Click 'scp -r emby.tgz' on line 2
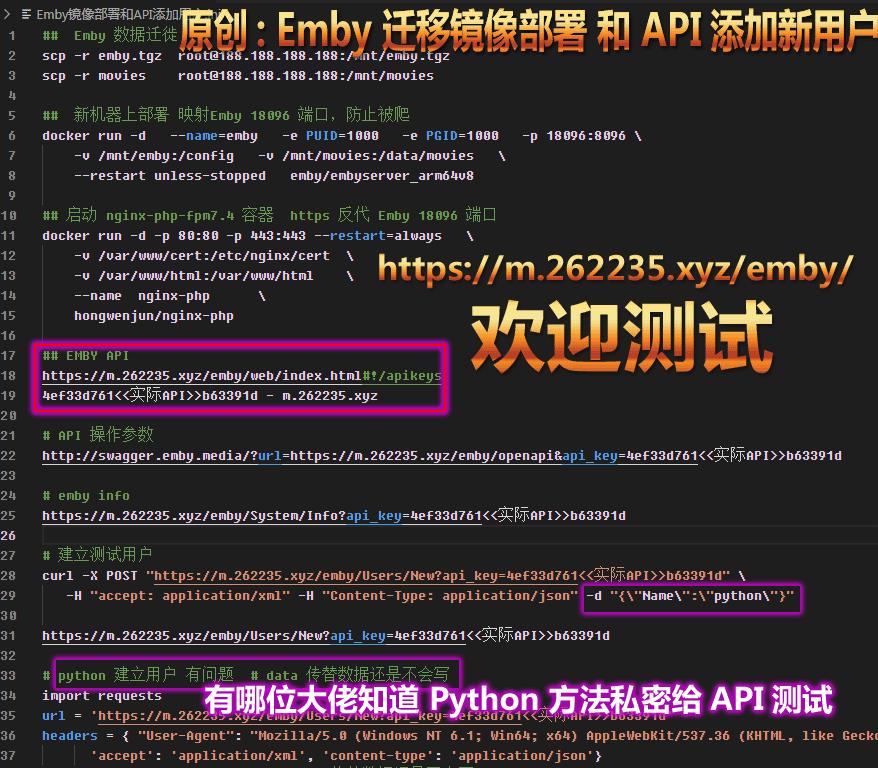Image resolution: width=878 pixels, height=768 pixels. pos(102,56)
